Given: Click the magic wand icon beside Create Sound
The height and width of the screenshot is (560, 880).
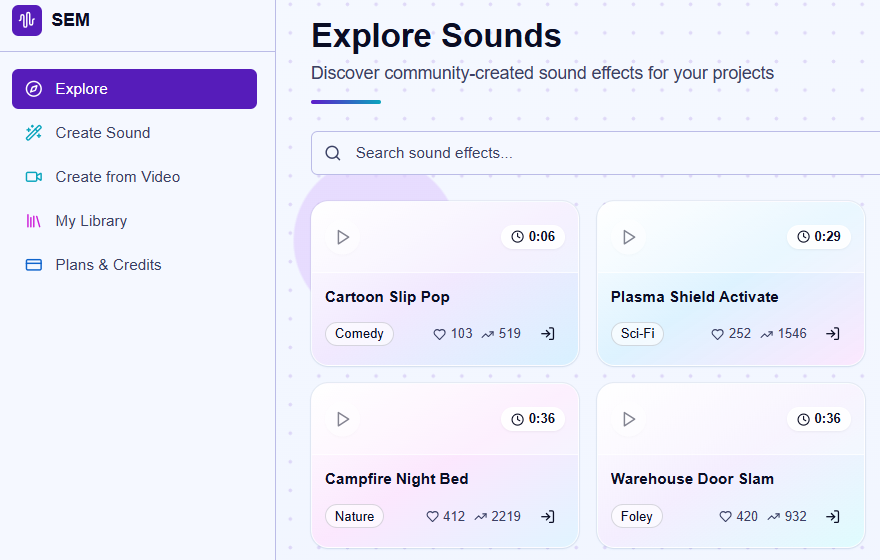Looking at the screenshot, I should coord(34,133).
